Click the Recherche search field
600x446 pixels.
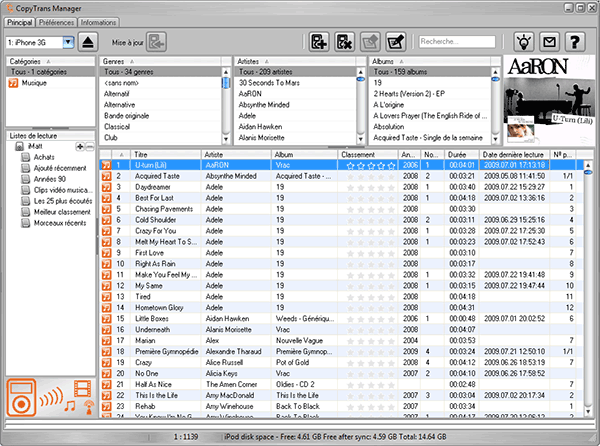pyautogui.click(x=457, y=42)
